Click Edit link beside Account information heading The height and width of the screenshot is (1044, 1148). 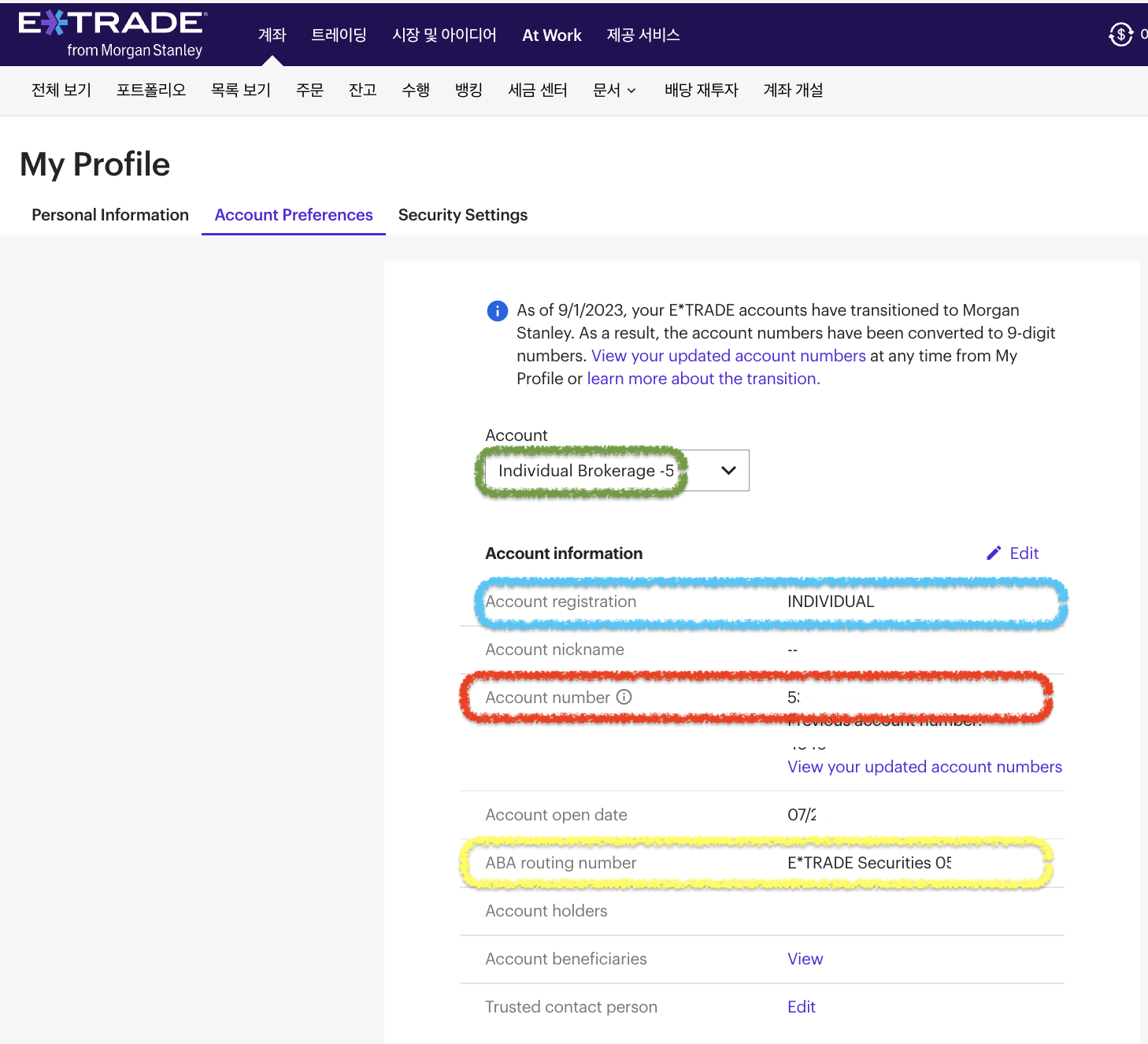coord(1024,553)
